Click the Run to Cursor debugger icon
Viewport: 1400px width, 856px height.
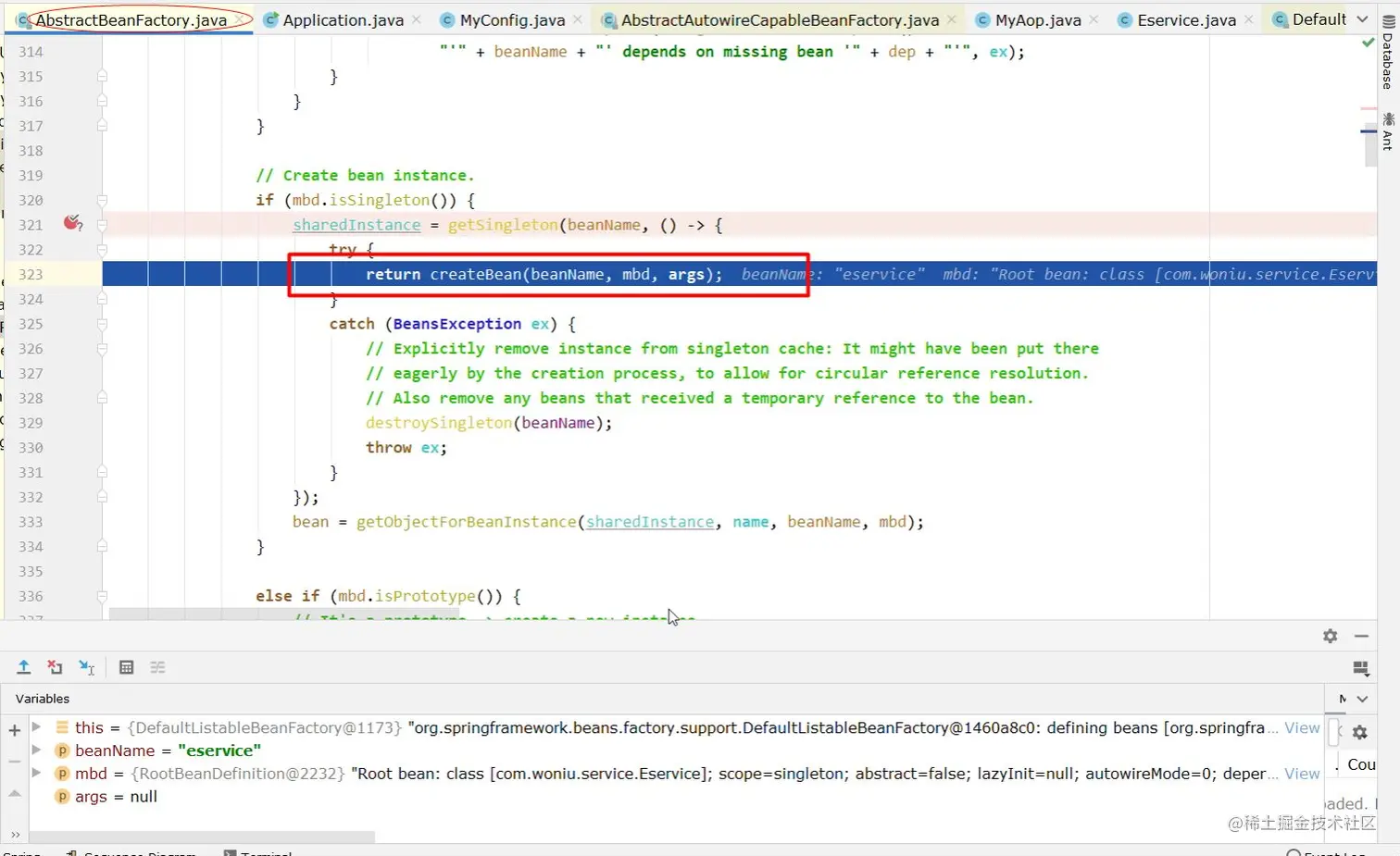point(87,667)
